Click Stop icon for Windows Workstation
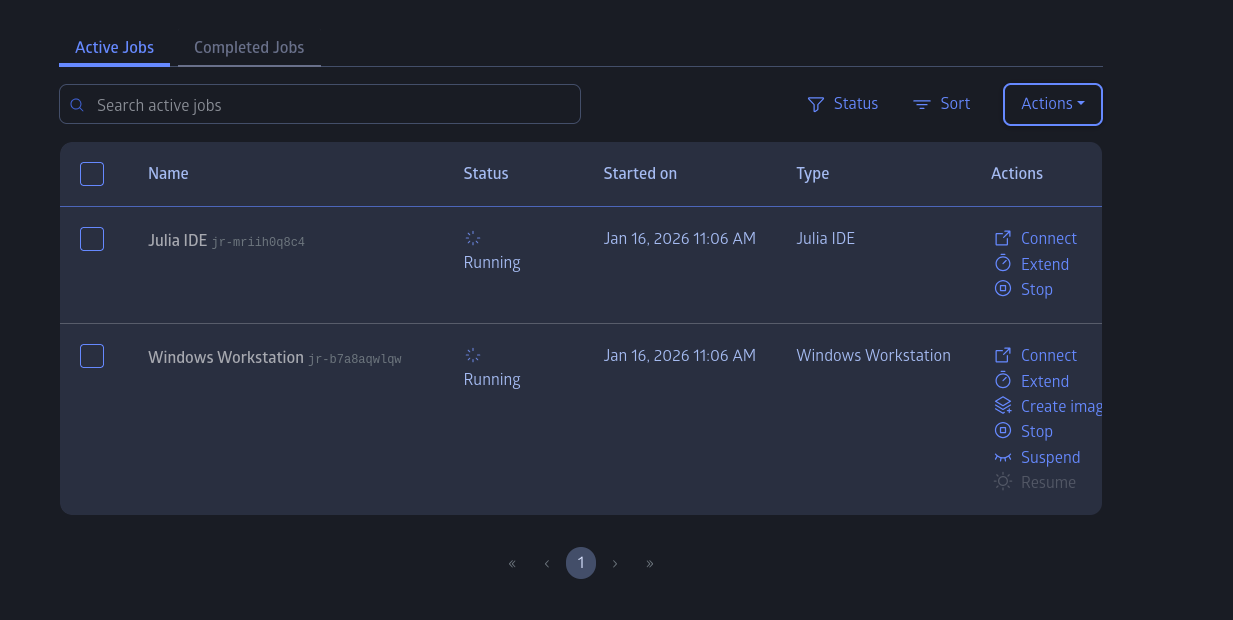1233x620 pixels. tap(1003, 431)
